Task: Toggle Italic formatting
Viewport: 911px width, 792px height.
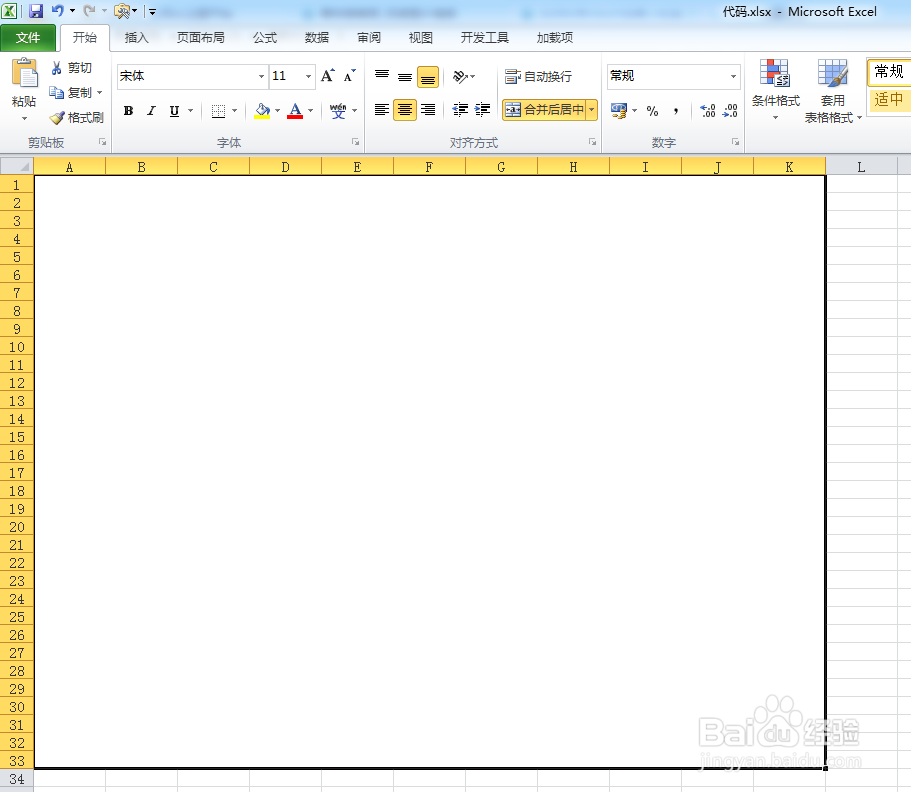Action: [151, 110]
